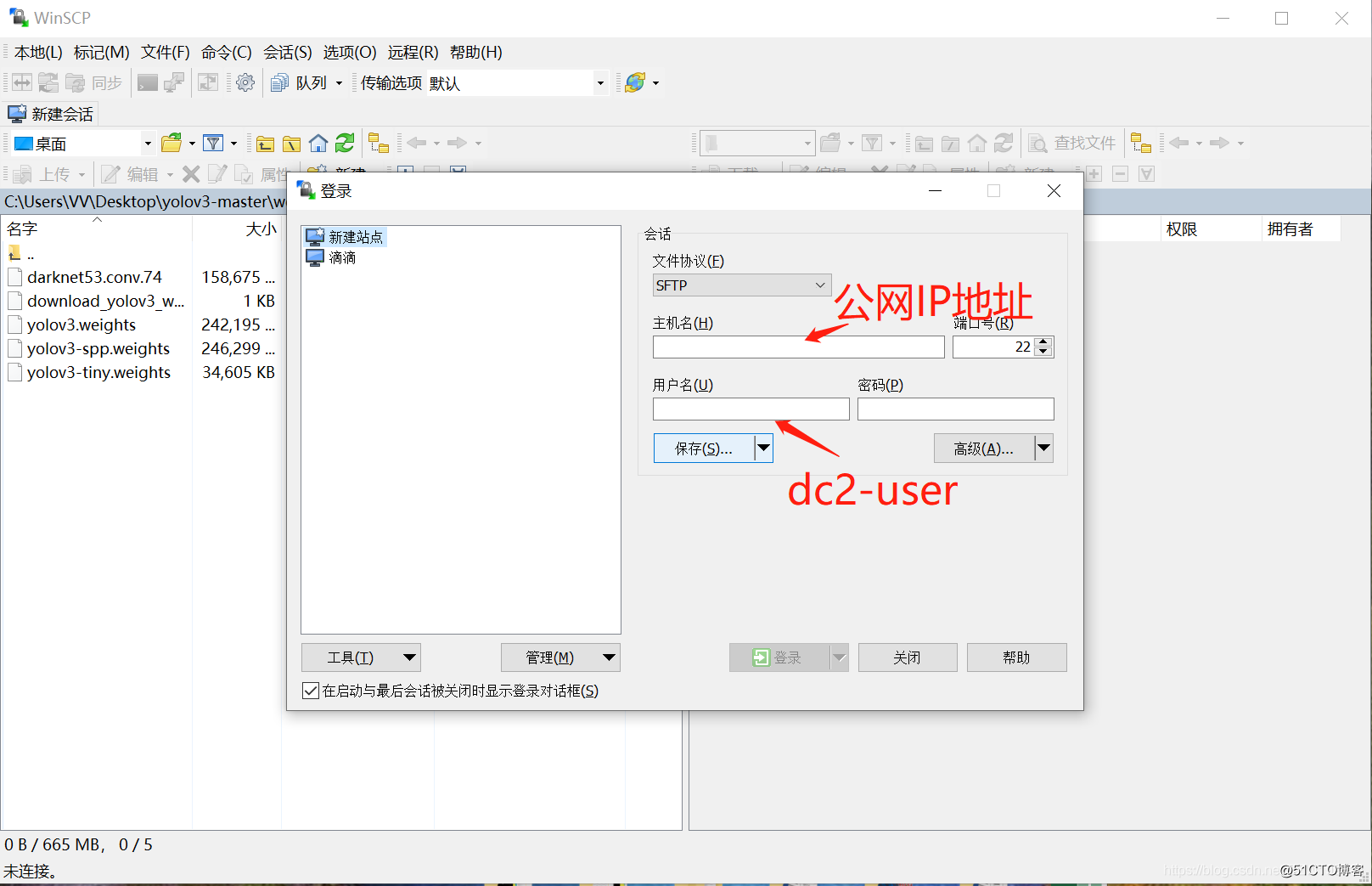Click the local directory tree icon
The height and width of the screenshot is (886, 1372).
(378, 143)
